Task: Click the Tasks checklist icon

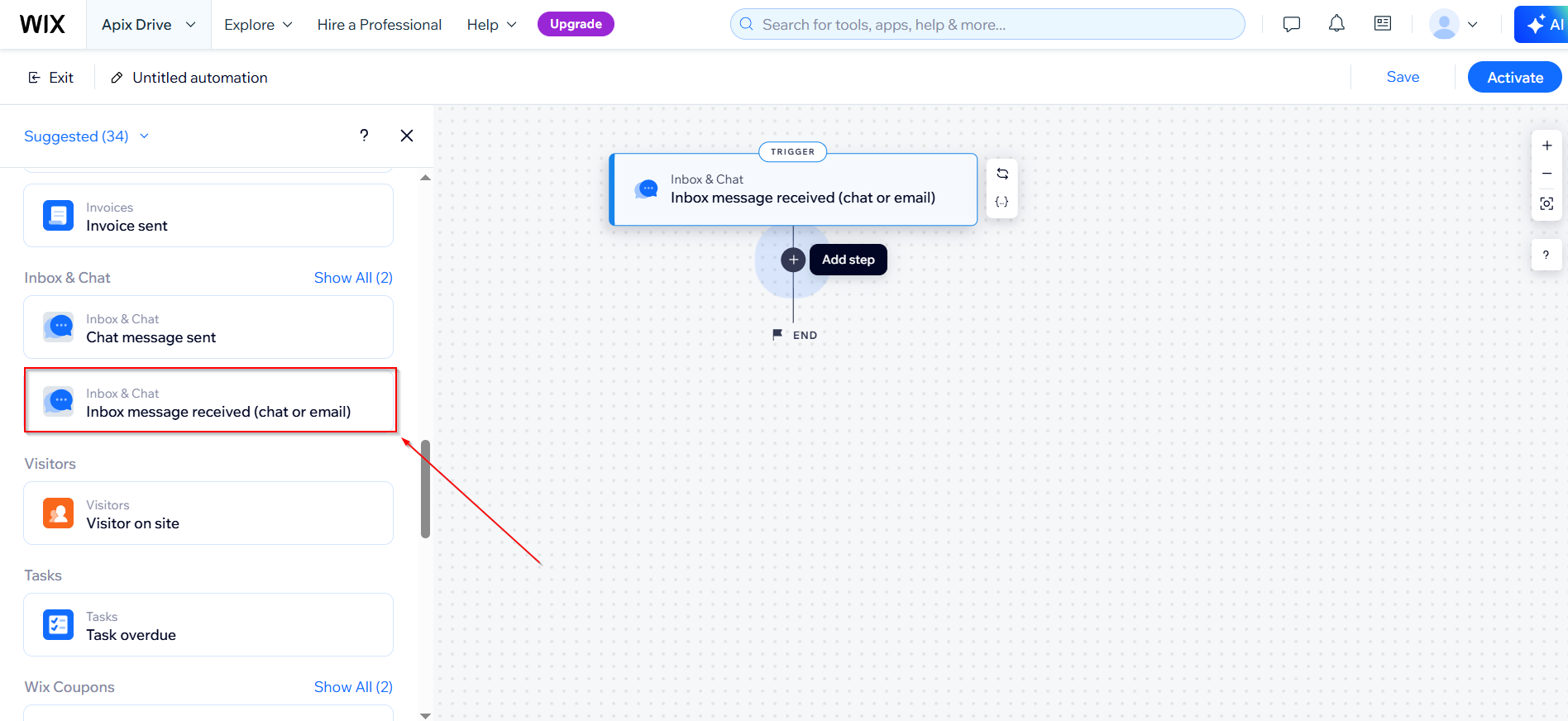Action: pyautogui.click(x=58, y=625)
